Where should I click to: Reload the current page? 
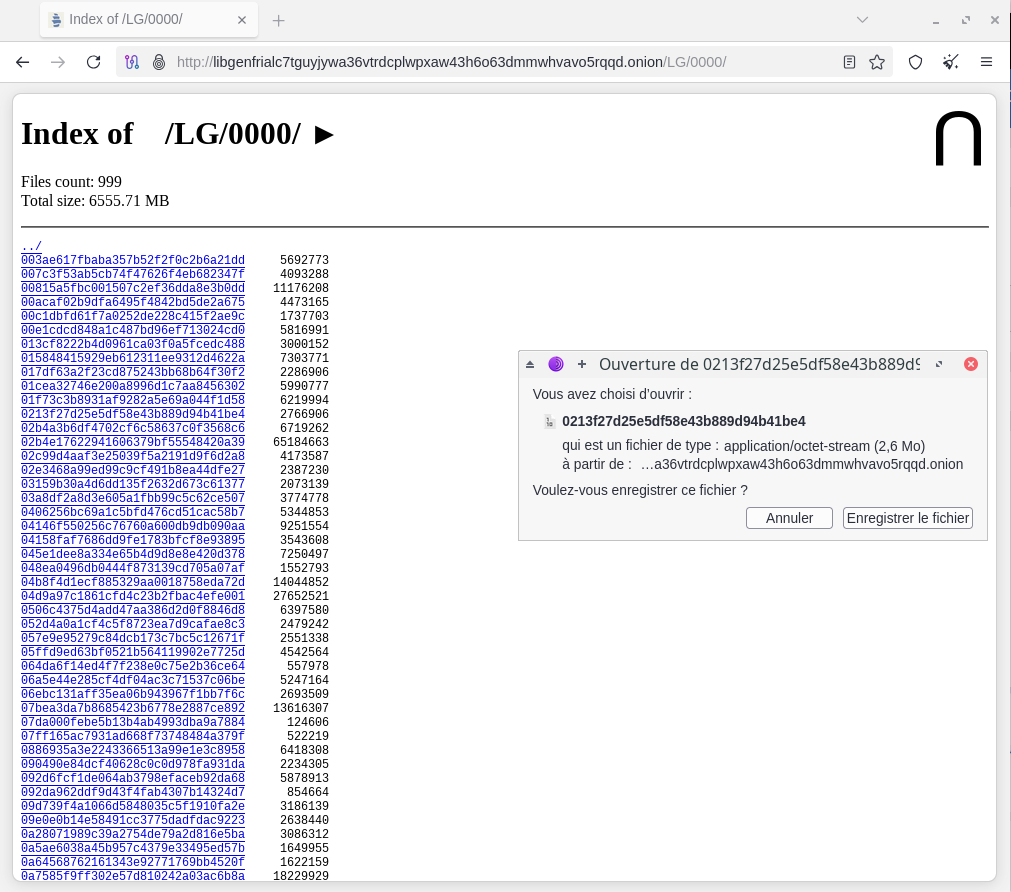pyautogui.click(x=93, y=62)
